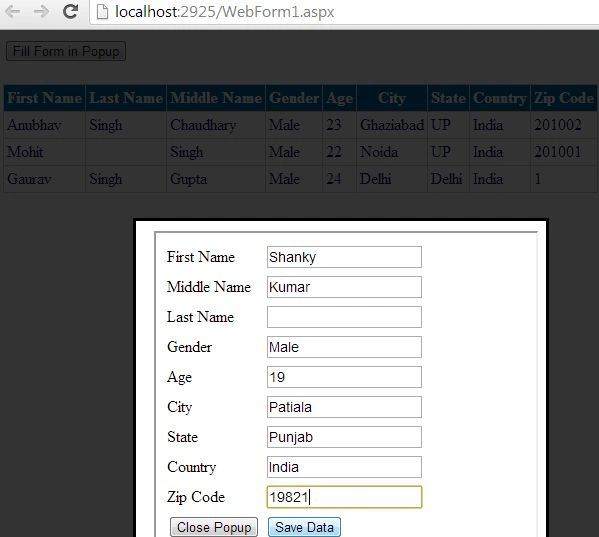Image resolution: width=599 pixels, height=537 pixels.
Task: Focus the First Name field containing Shanky
Action: pos(344,257)
